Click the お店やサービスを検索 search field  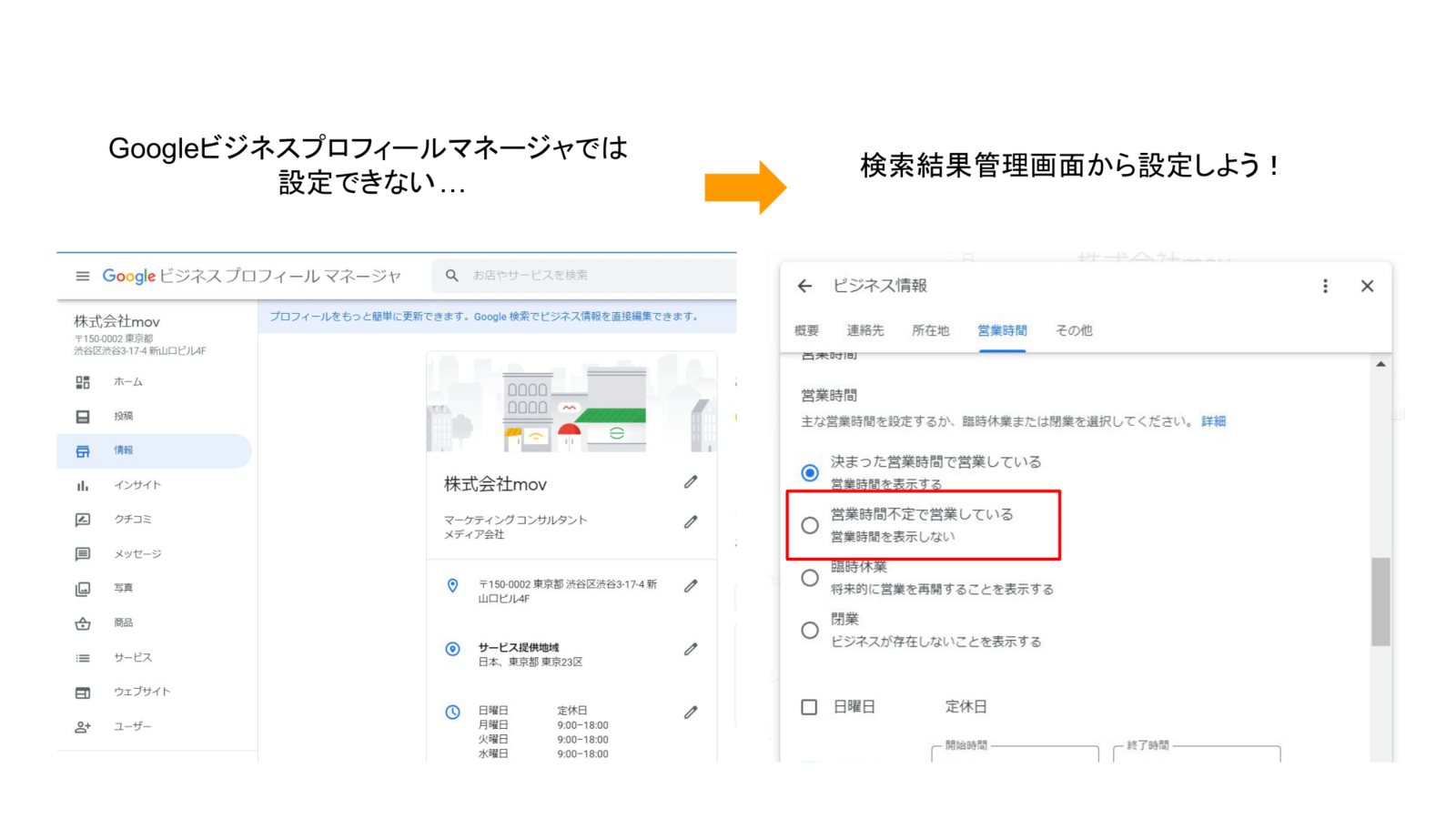583,275
